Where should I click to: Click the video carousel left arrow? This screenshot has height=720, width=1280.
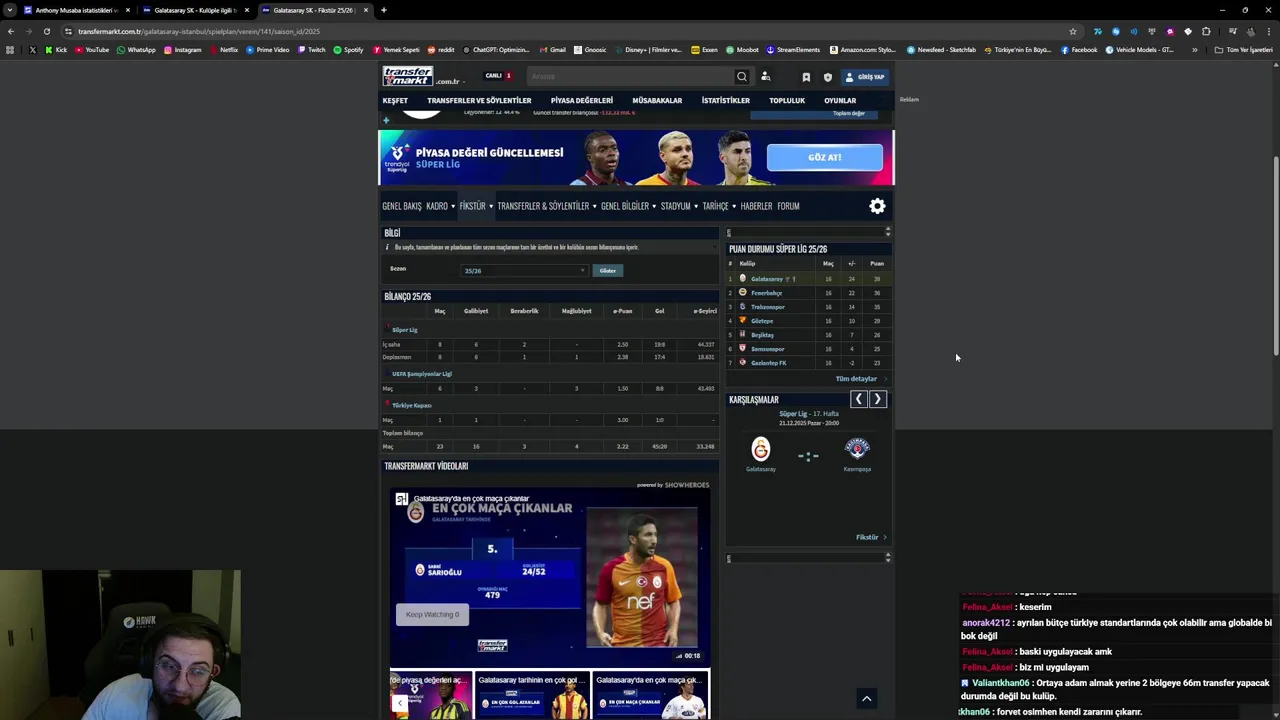coord(399,703)
